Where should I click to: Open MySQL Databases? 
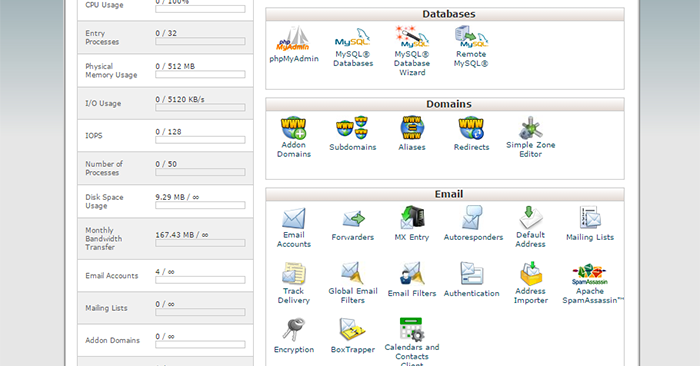(353, 47)
